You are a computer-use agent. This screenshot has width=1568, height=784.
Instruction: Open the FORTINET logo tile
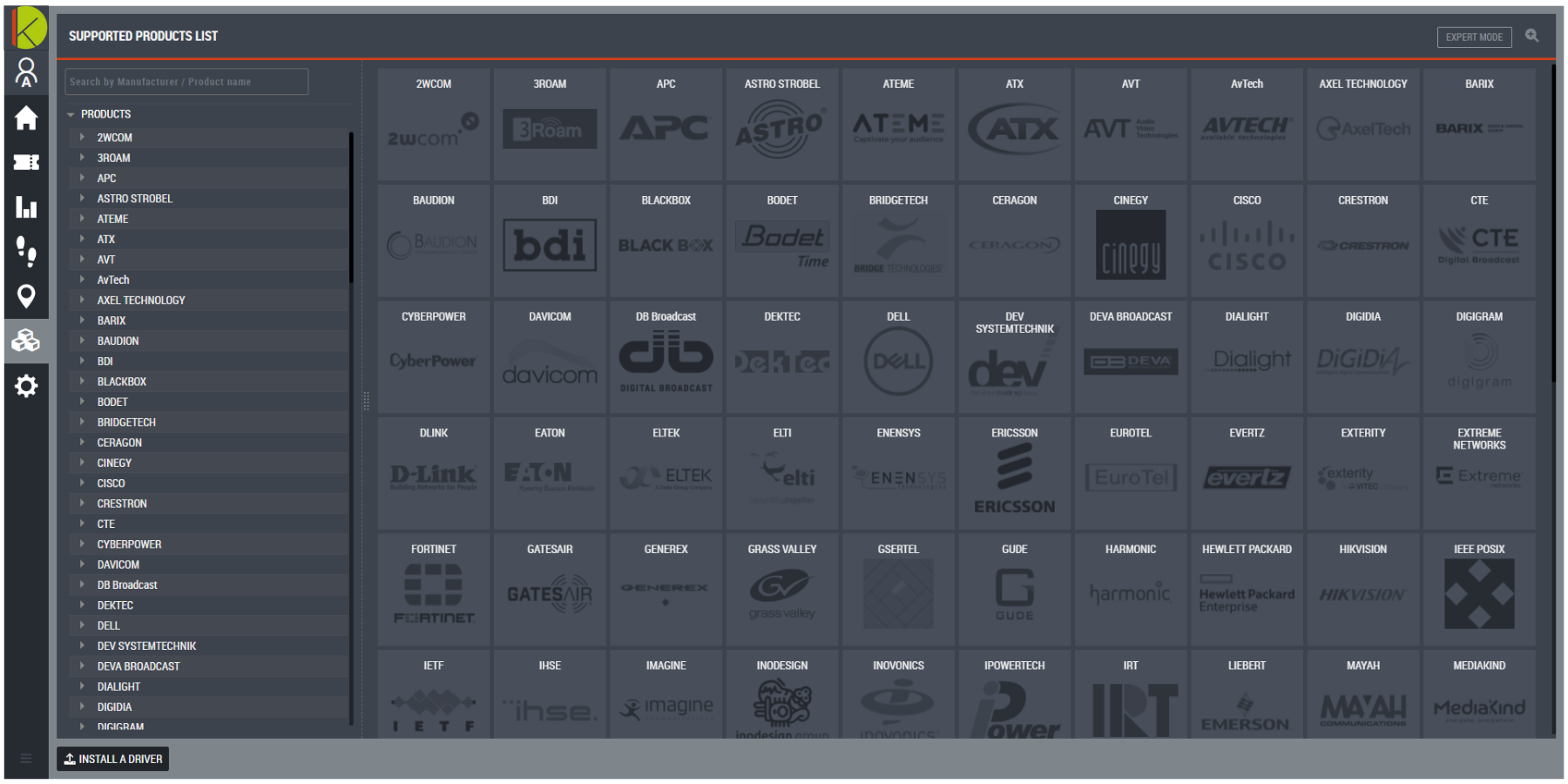(x=434, y=590)
